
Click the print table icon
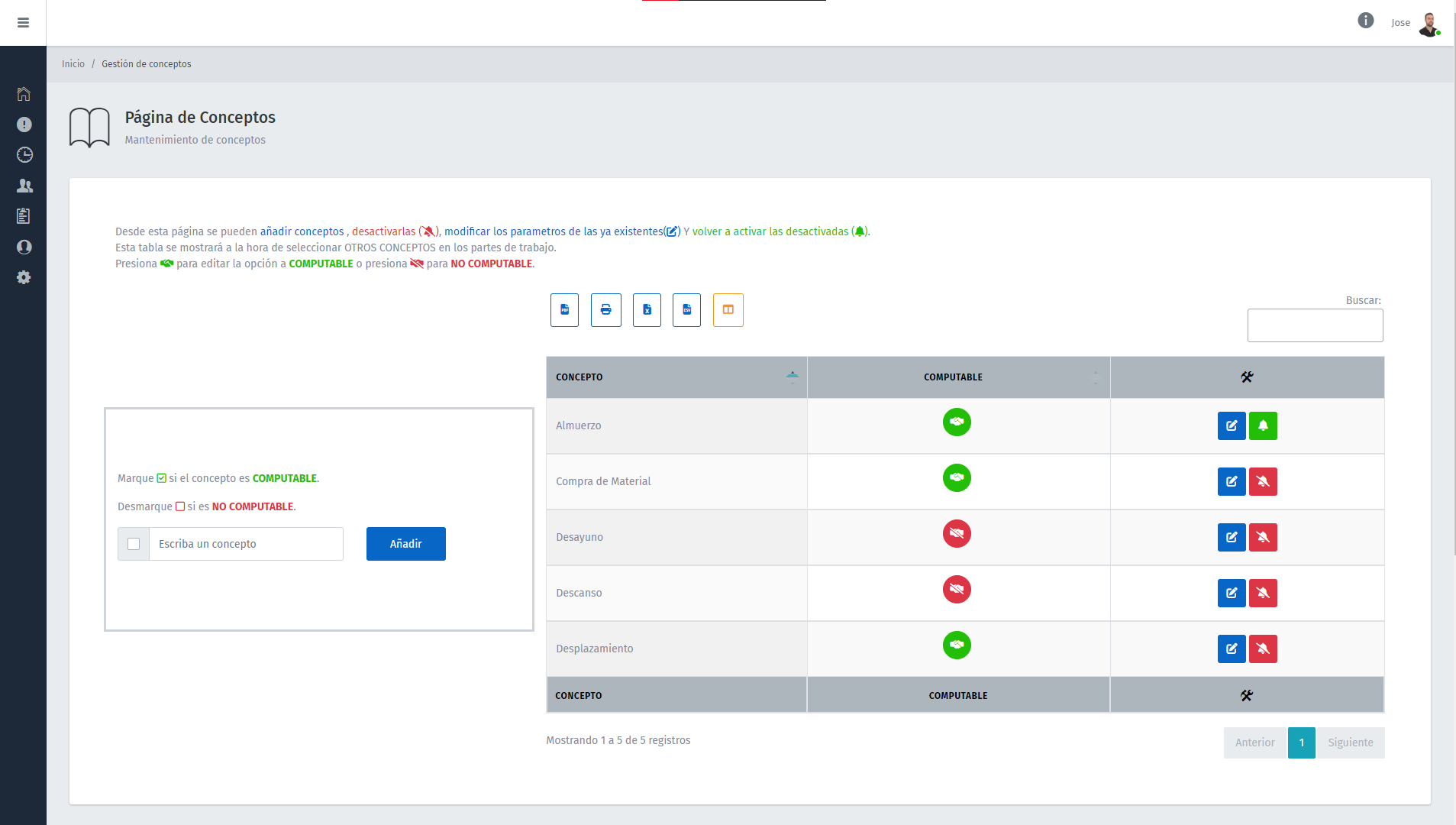tap(605, 310)
